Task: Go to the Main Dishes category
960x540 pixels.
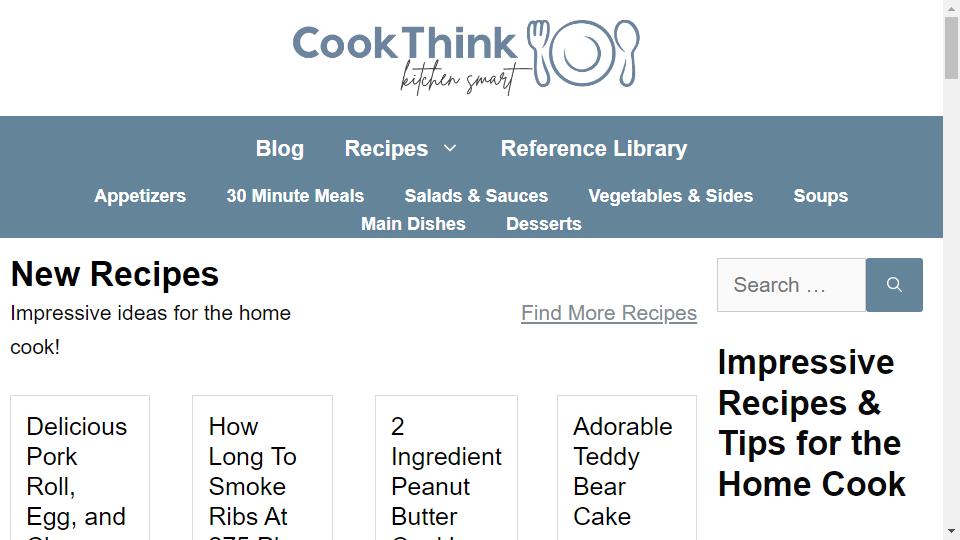Action: (x=413, y=224)
